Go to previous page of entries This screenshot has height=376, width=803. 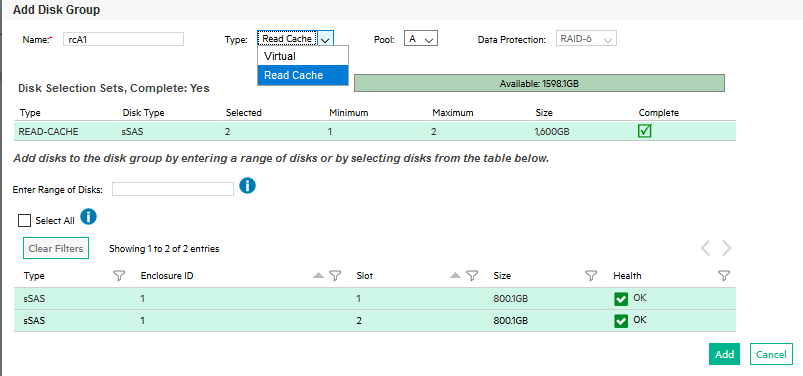pyautogui.click(x=705, y=248)
